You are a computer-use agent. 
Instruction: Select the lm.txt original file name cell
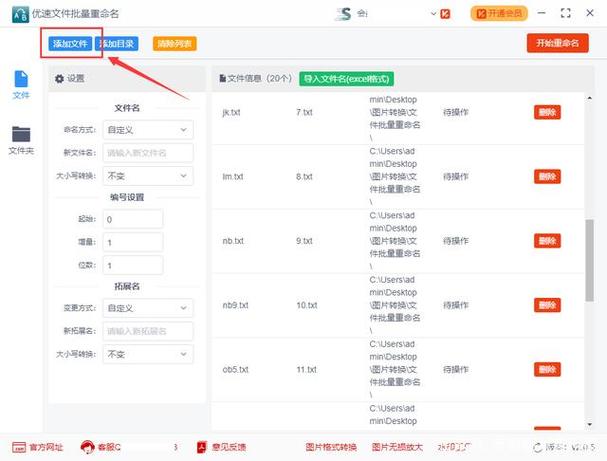click(233, 177)
